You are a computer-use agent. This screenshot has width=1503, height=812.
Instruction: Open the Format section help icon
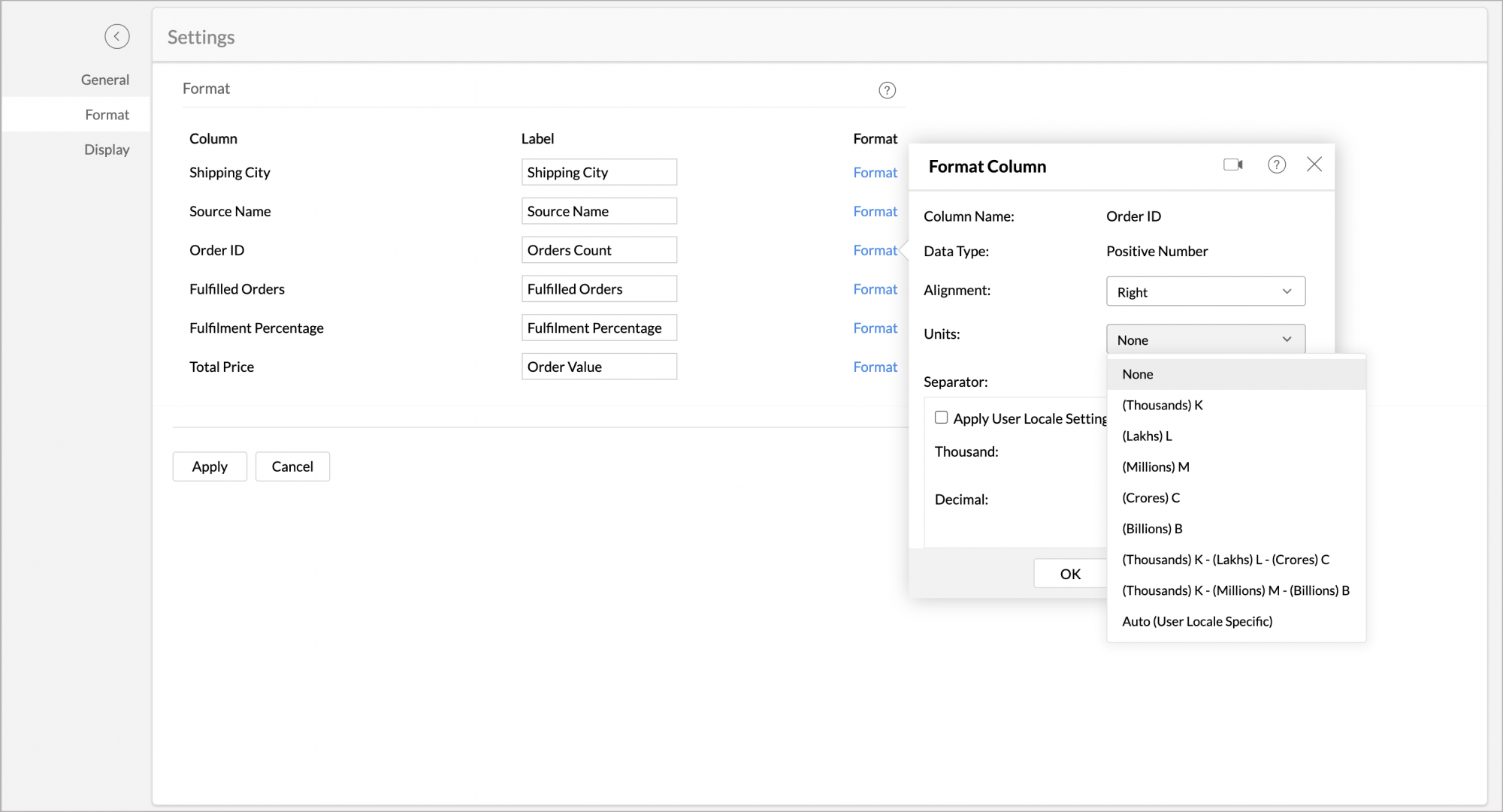pos(887,90)
